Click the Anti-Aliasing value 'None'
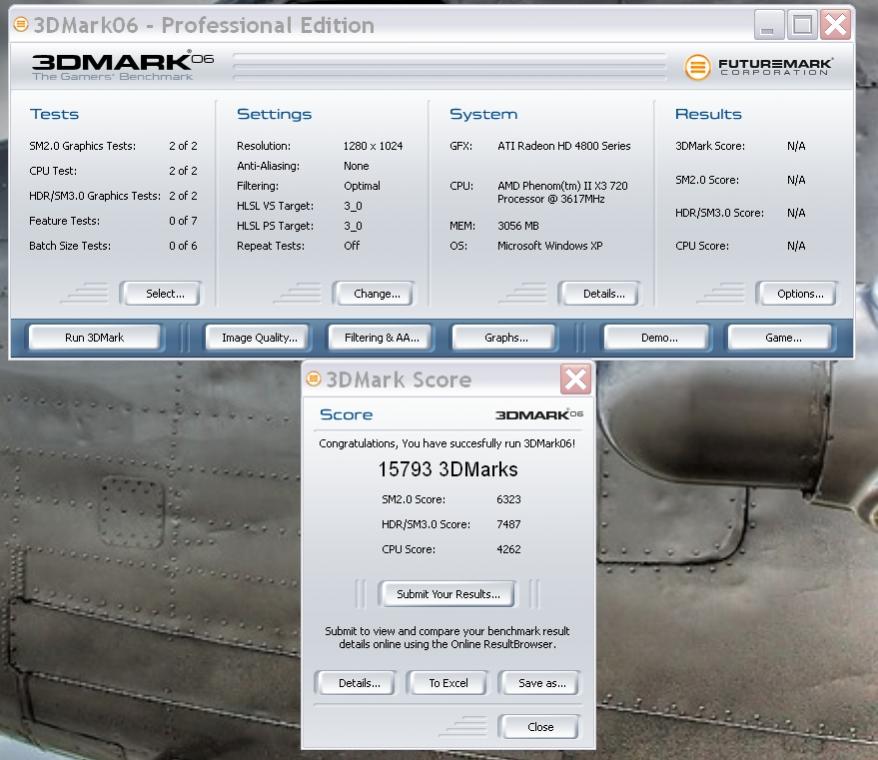The width and height of the screenshot is (878, 760). pos(356,166)
